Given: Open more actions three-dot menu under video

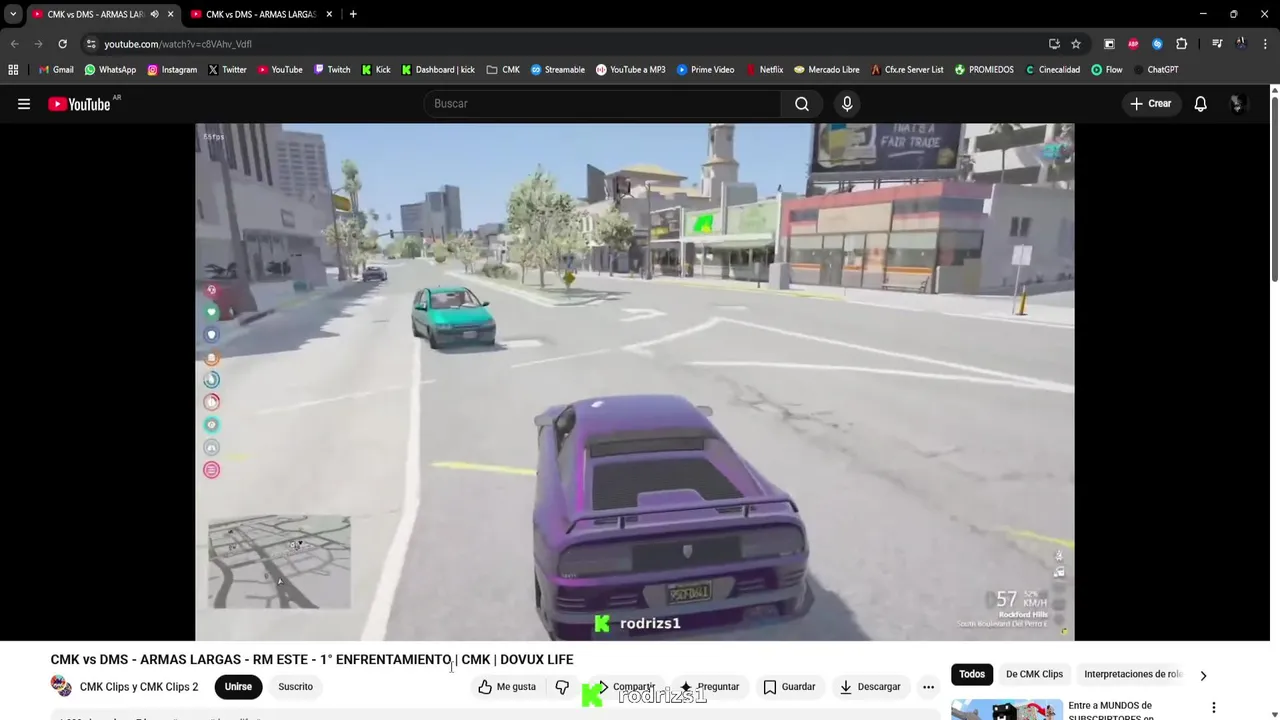Looking at the screenshot, I should tap(928, 687).
